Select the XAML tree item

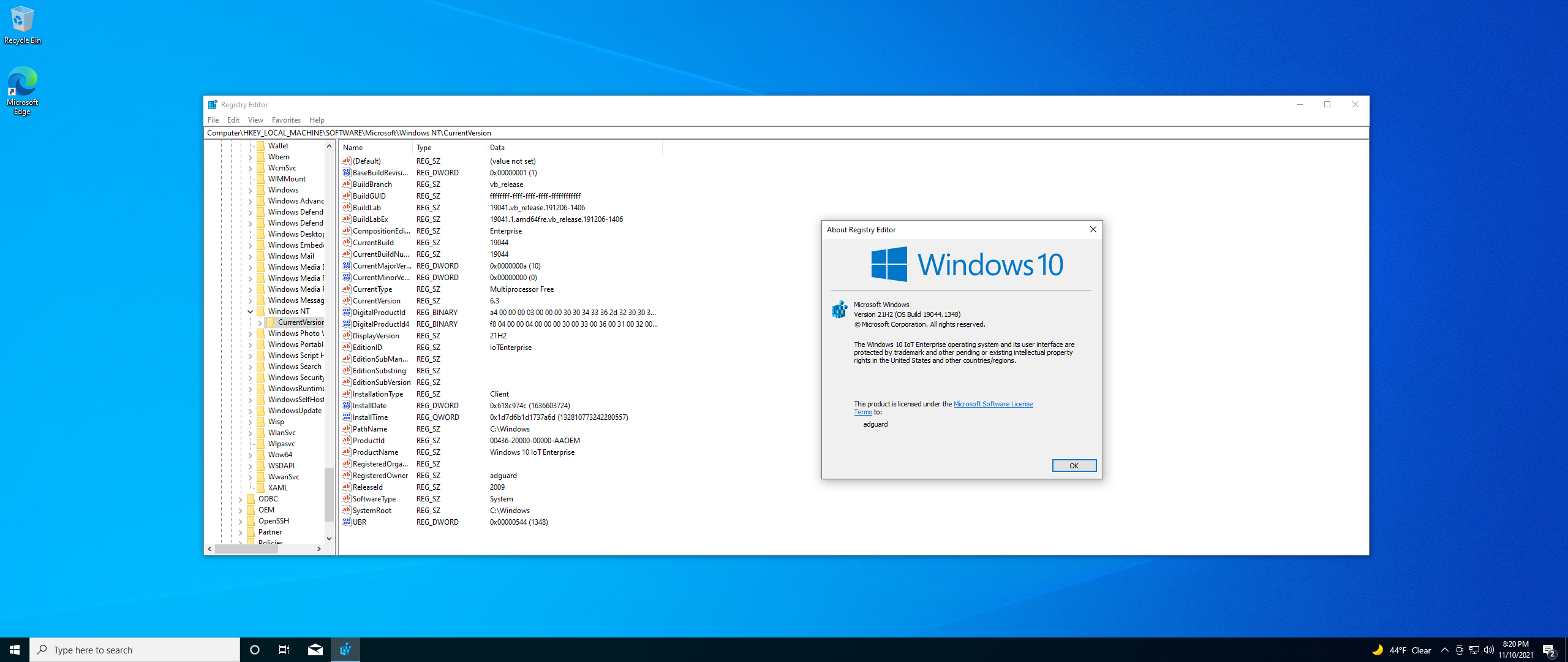[x=277, y=488]
